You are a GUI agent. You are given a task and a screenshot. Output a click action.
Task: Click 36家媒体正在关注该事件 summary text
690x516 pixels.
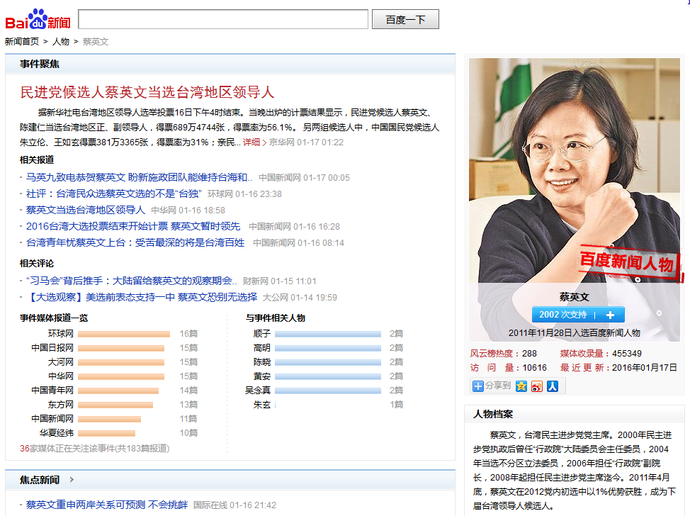tap(95, 448)
